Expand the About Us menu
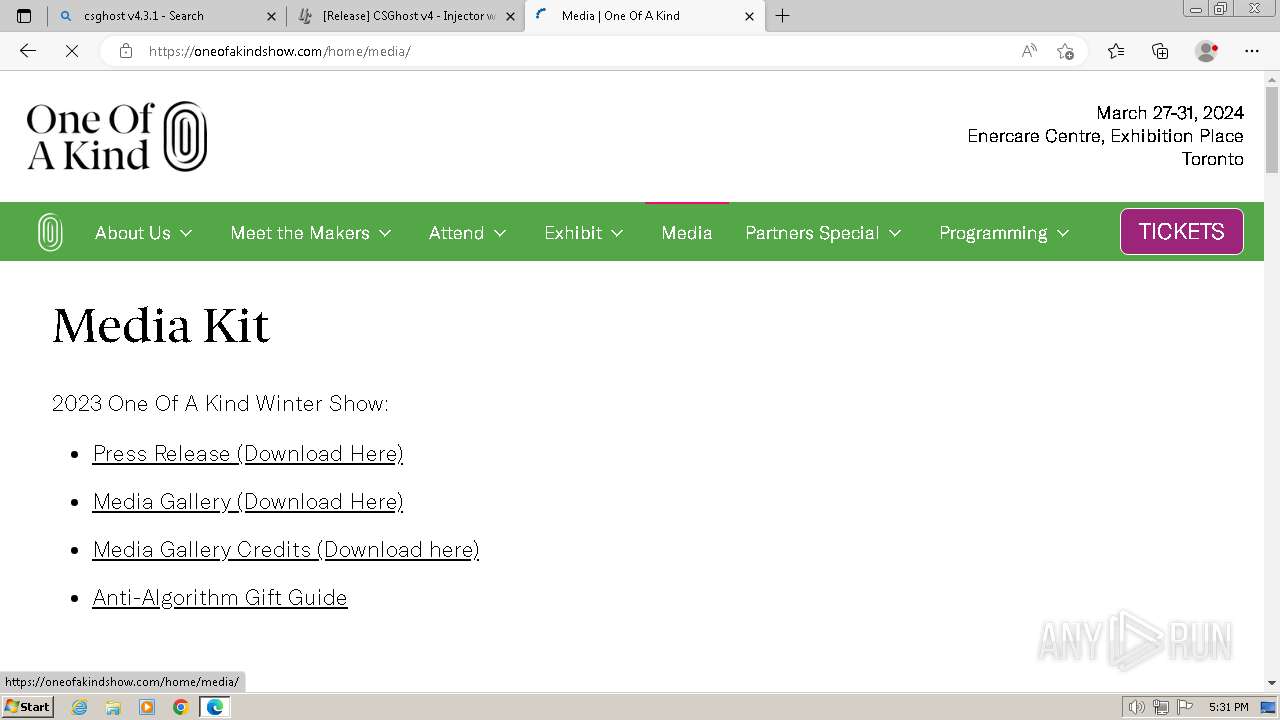Viewport: 1280px width, 720px height. pos(144,232)
